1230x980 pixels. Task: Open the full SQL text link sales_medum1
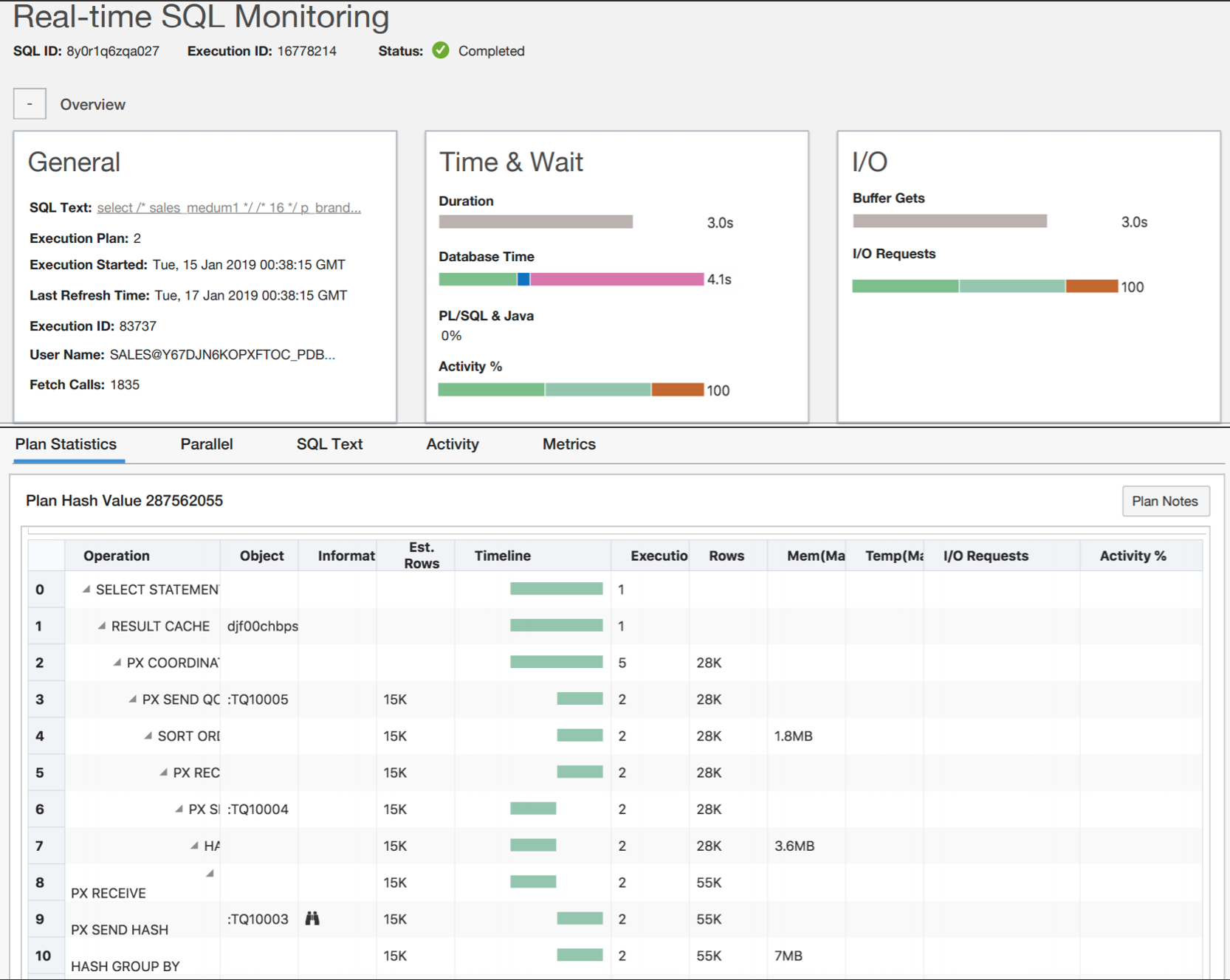tap(228, 207)
